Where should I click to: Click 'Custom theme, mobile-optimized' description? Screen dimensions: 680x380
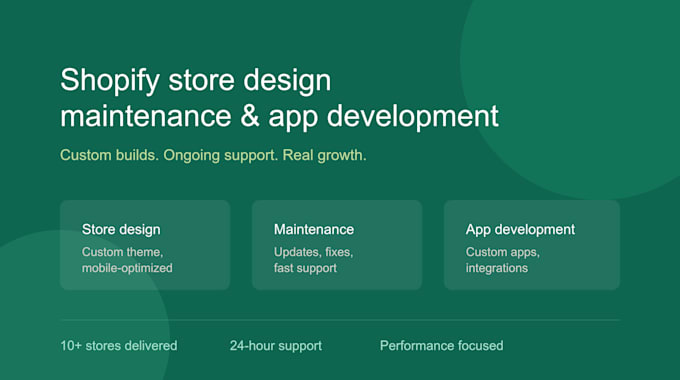pyautogui.click(x=127, y=260)
